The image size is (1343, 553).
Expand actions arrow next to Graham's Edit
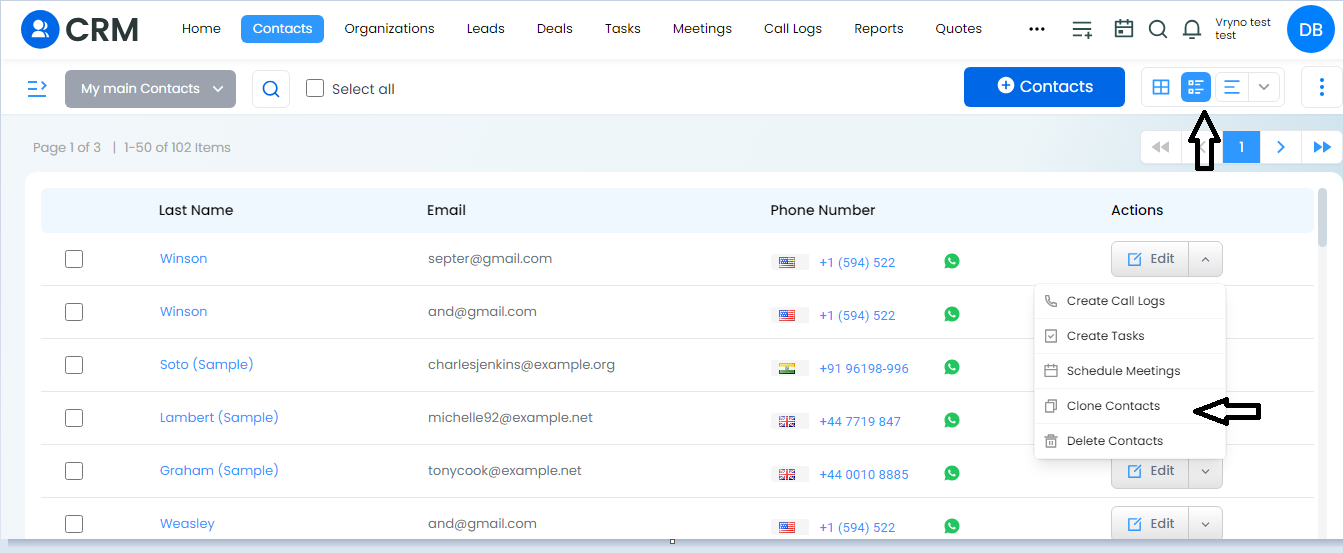(1205, 471)
